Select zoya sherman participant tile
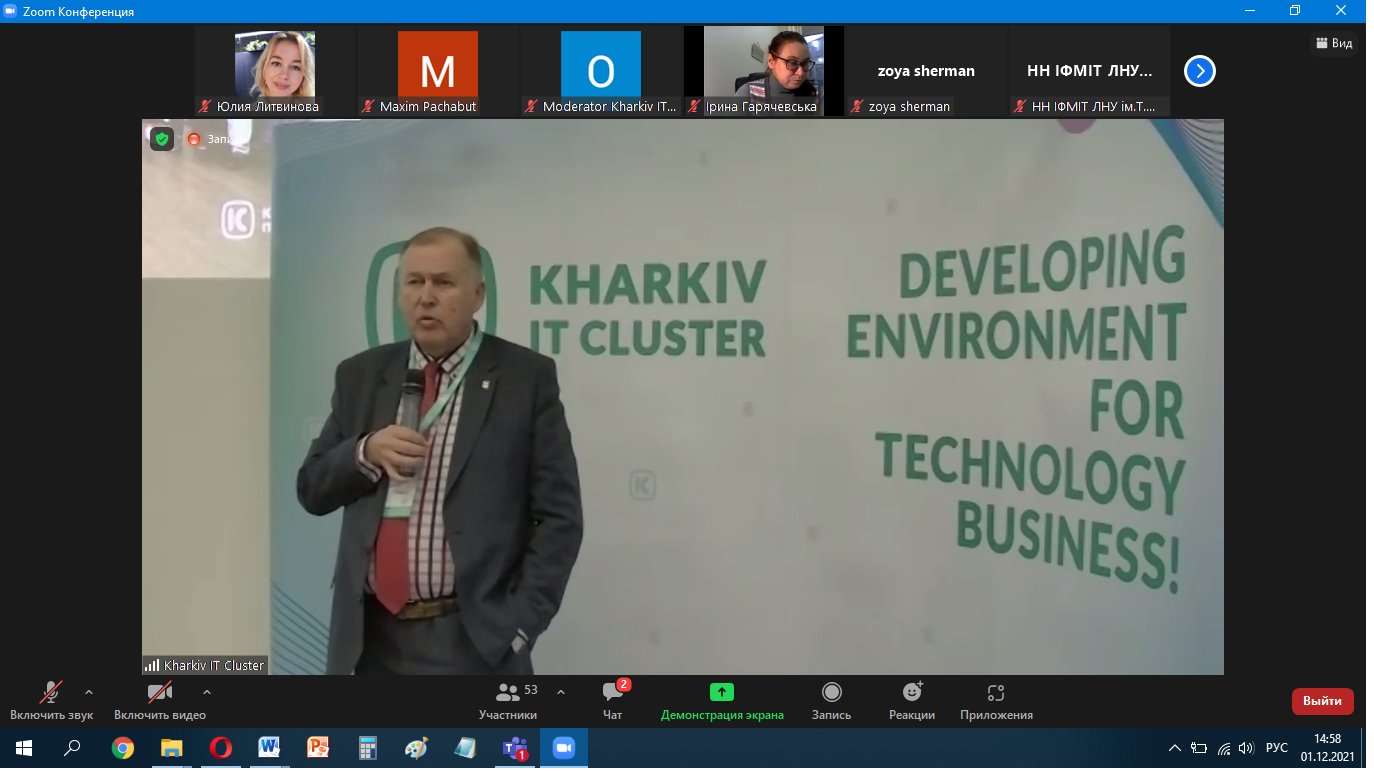Image resolution: width=1374 pixels, height=771 pixels. coord(926,72)
